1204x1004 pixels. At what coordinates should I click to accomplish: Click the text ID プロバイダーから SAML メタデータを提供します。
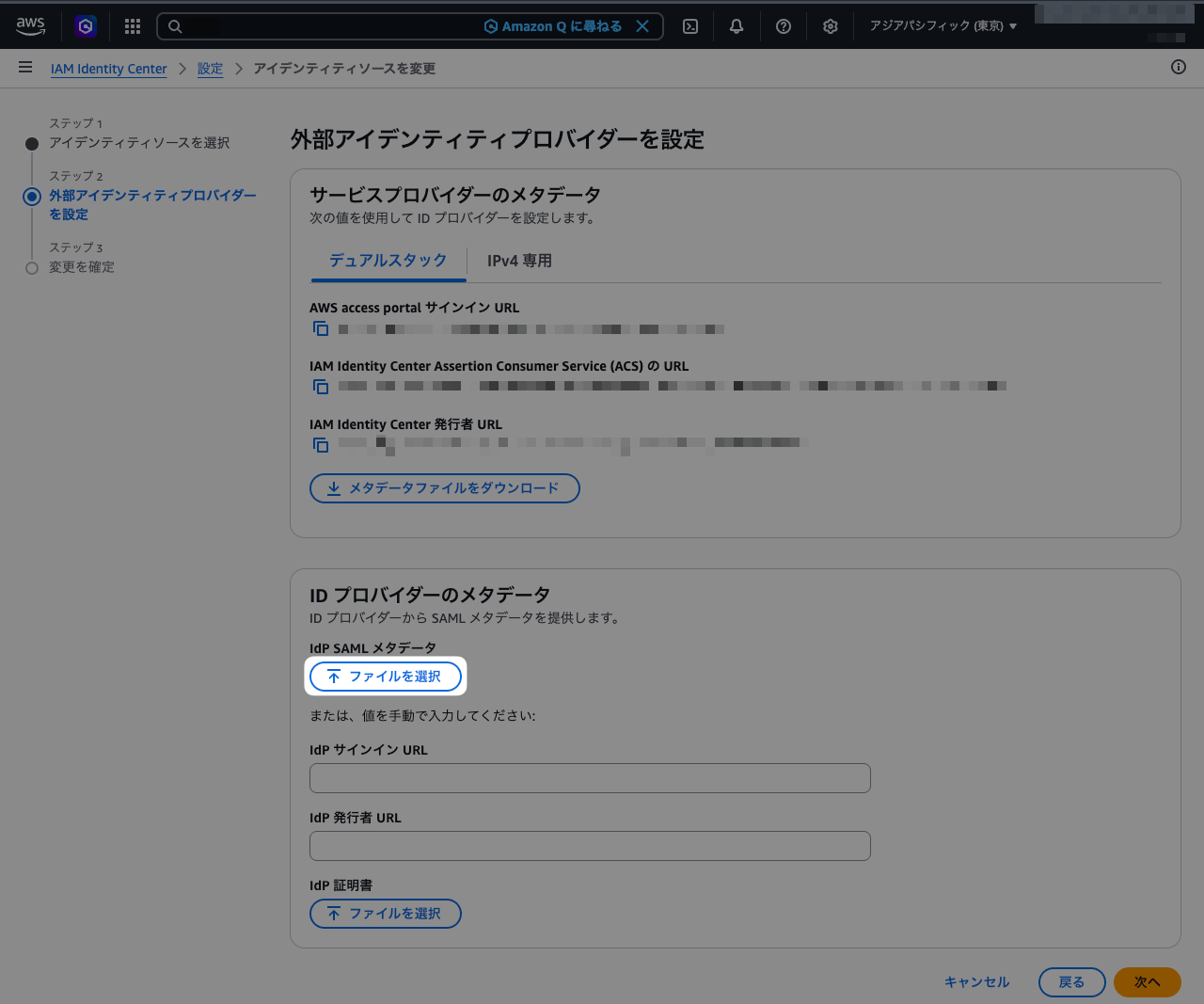465,618
